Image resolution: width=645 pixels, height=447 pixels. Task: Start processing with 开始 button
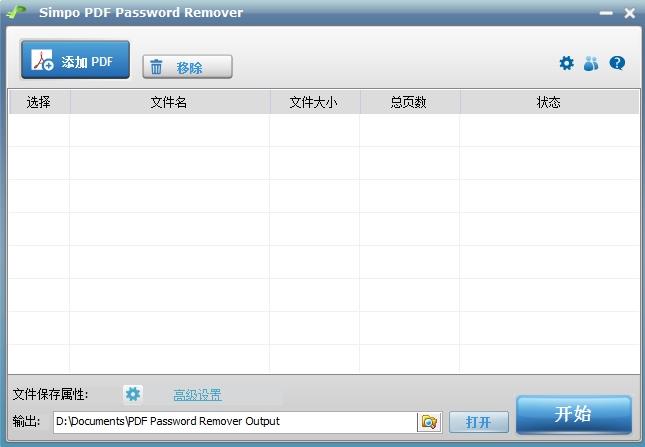[573, 414]
